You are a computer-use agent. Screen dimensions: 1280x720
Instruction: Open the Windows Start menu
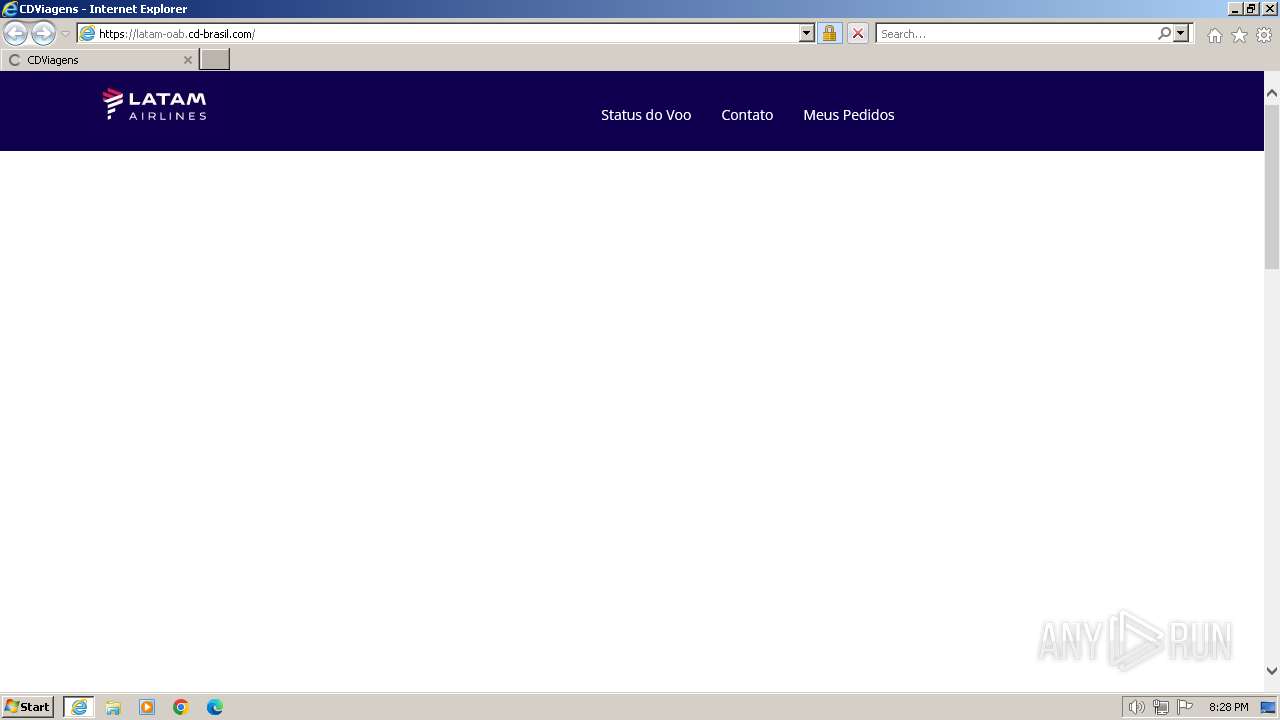pos(27,707)
